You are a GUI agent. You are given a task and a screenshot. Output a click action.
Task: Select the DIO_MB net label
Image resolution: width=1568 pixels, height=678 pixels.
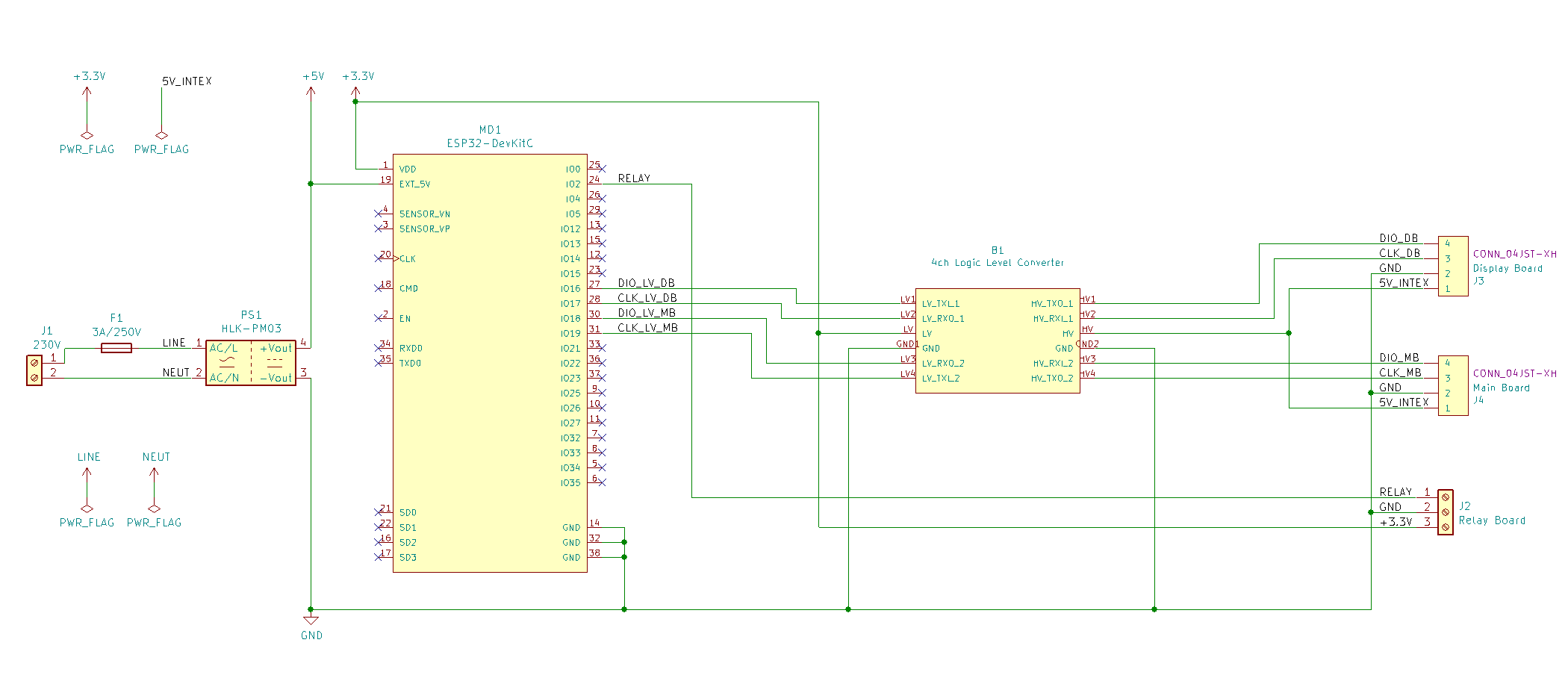(x=1399, y=358)
